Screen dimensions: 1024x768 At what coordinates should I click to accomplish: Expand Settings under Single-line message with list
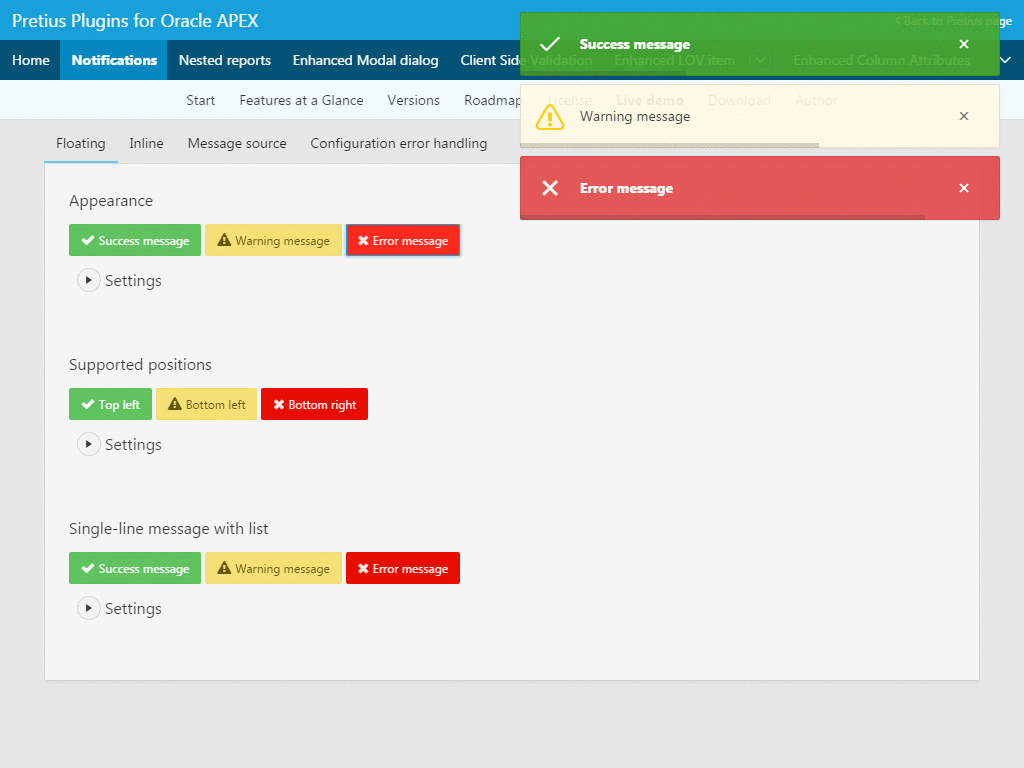[89, 608]
